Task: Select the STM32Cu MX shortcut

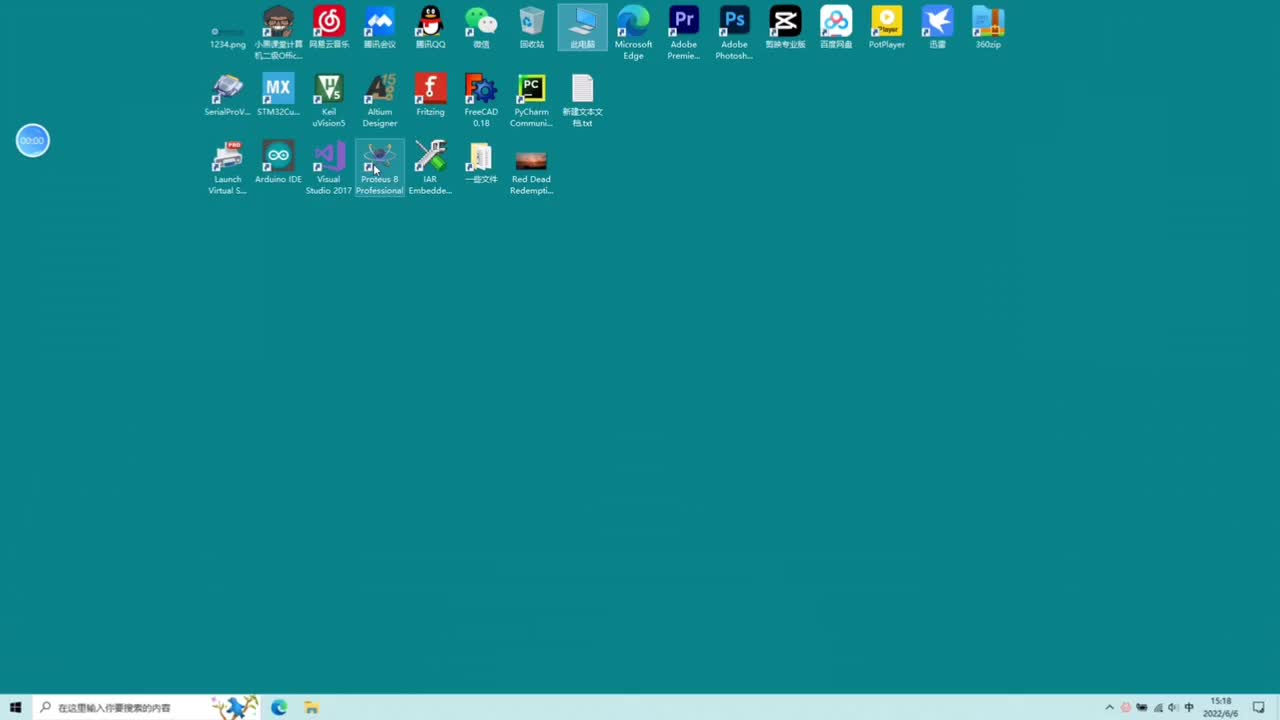Action: coord(278,95)
